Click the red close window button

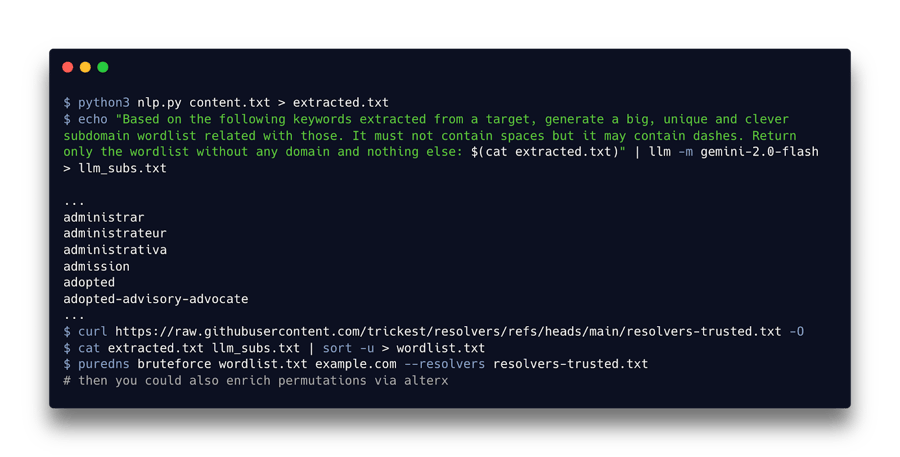click(x=68, y=67)
